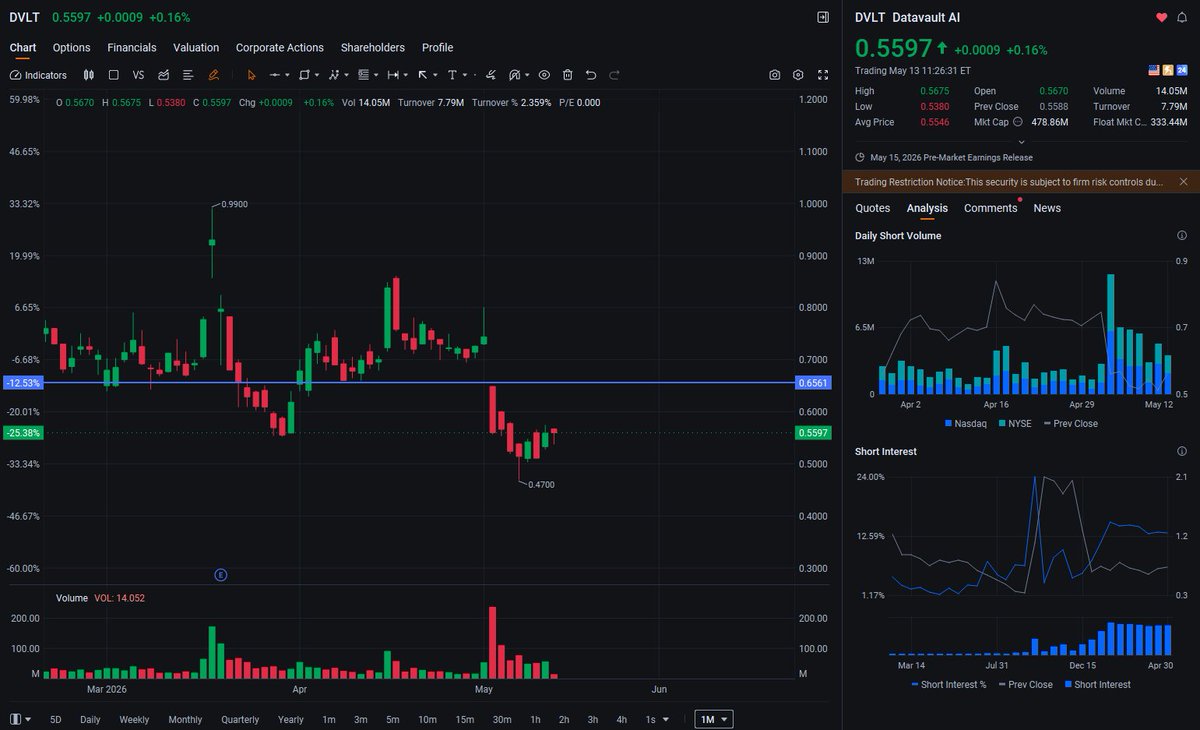Screen dimensions: 1200x730
Task: Open the Valuation tab
Action: click(x=196, y=47)
